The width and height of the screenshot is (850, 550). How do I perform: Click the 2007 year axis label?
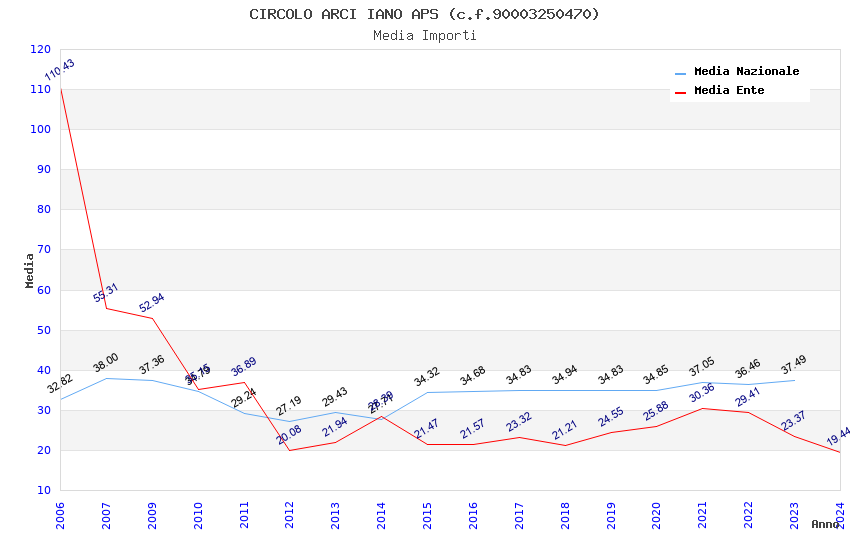tap(106, 515)
